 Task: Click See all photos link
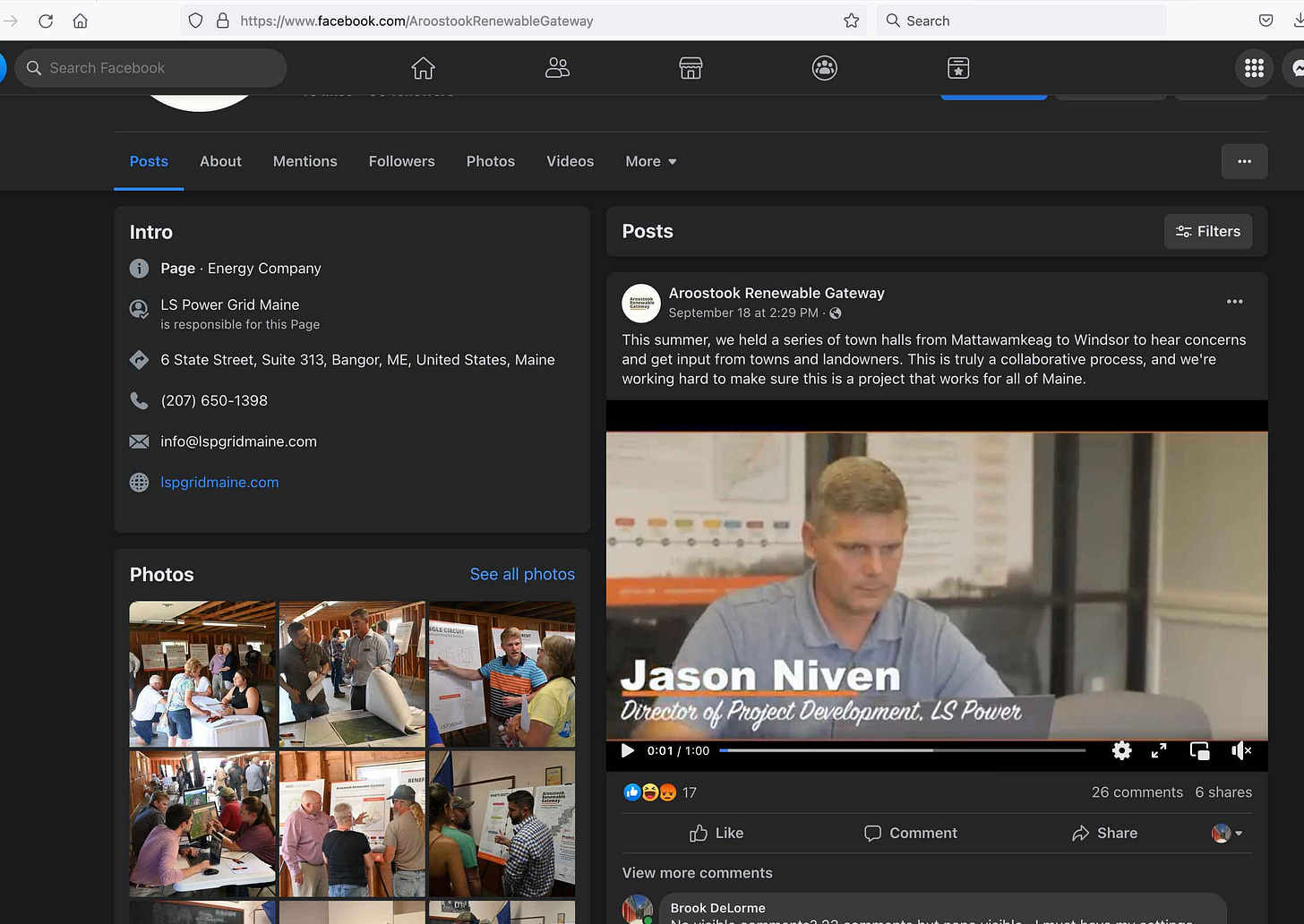pyautogui.click(x=522, y=574)
